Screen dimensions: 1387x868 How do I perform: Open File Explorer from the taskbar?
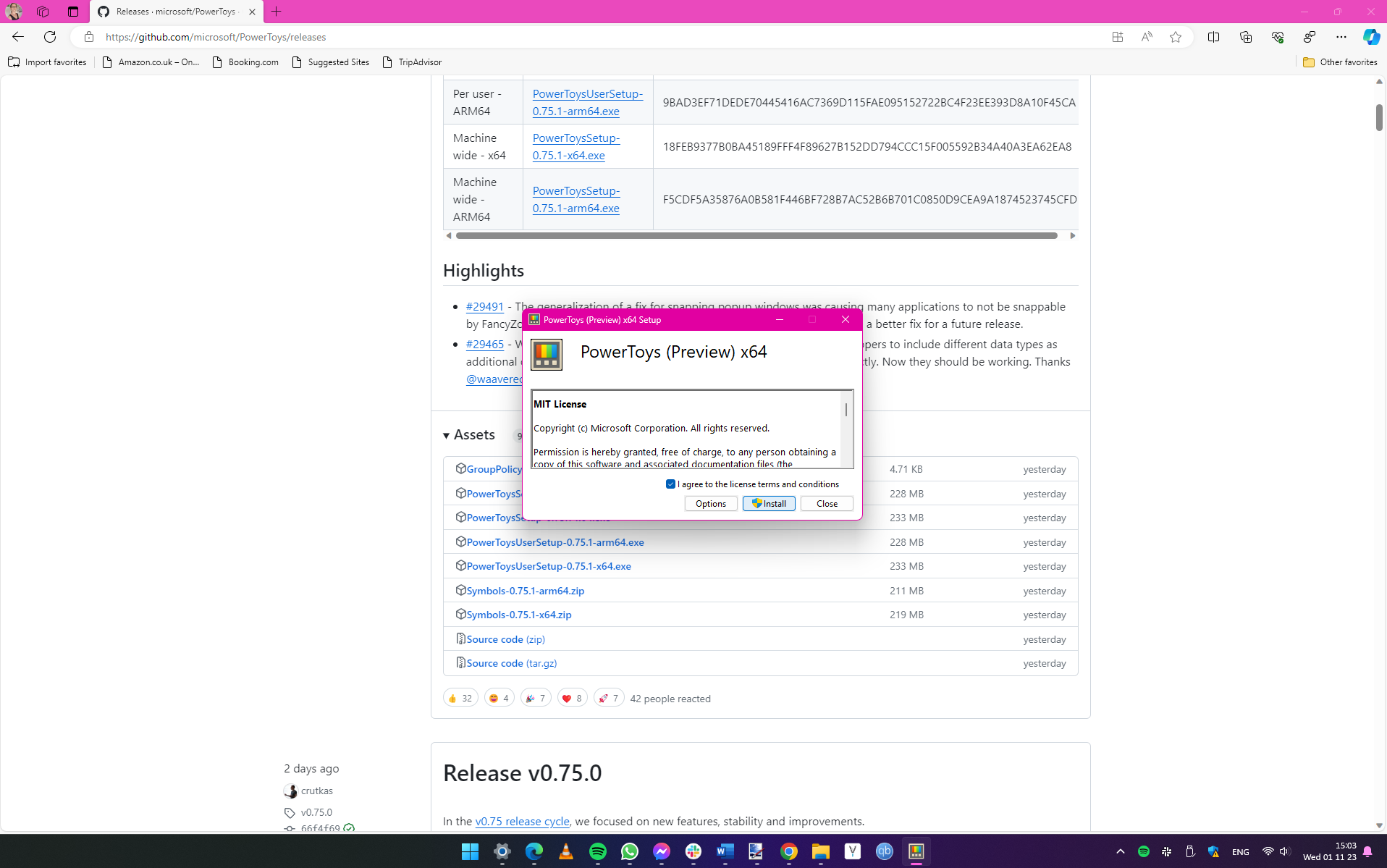pyautogui.click(x=821, y=851)
